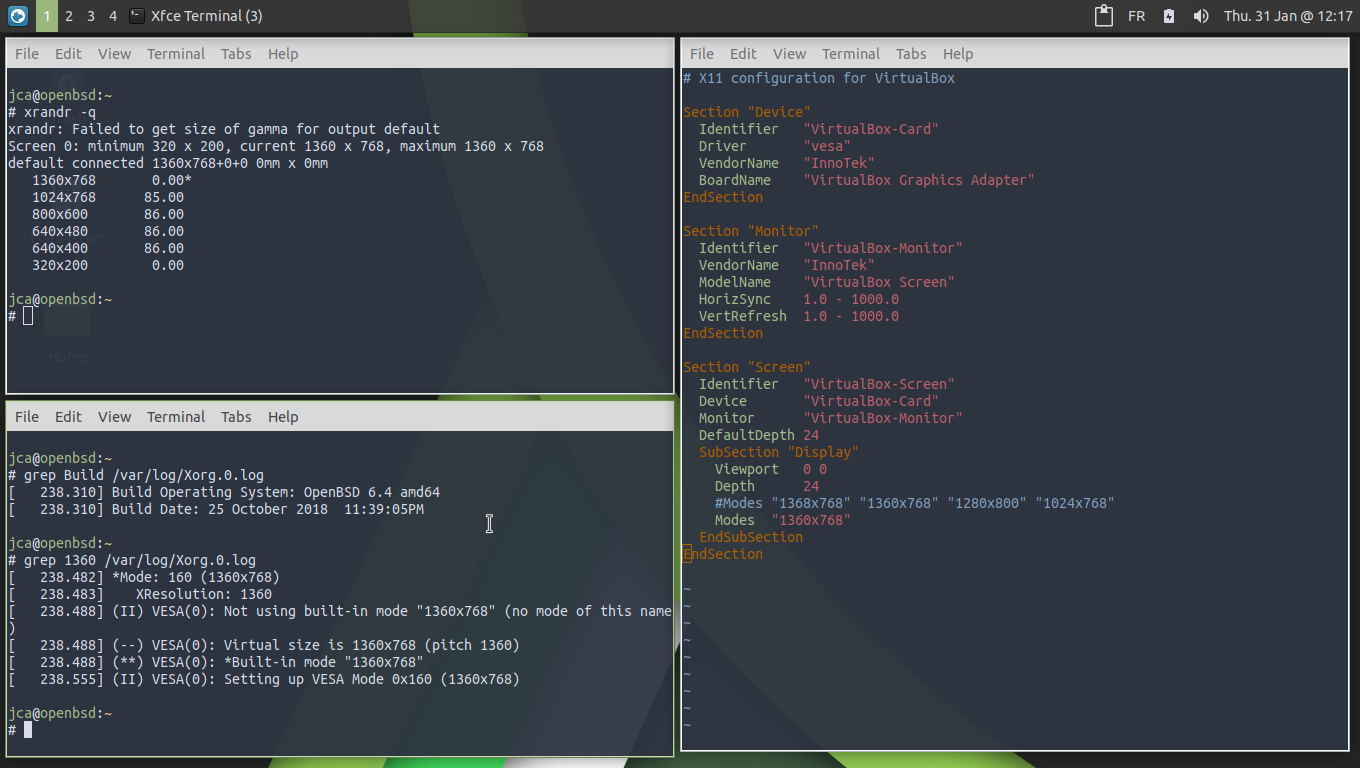Screen dimensions: 1360x768
Task: Open Terminal menu in the grep terminal
Action: [176, 417]
